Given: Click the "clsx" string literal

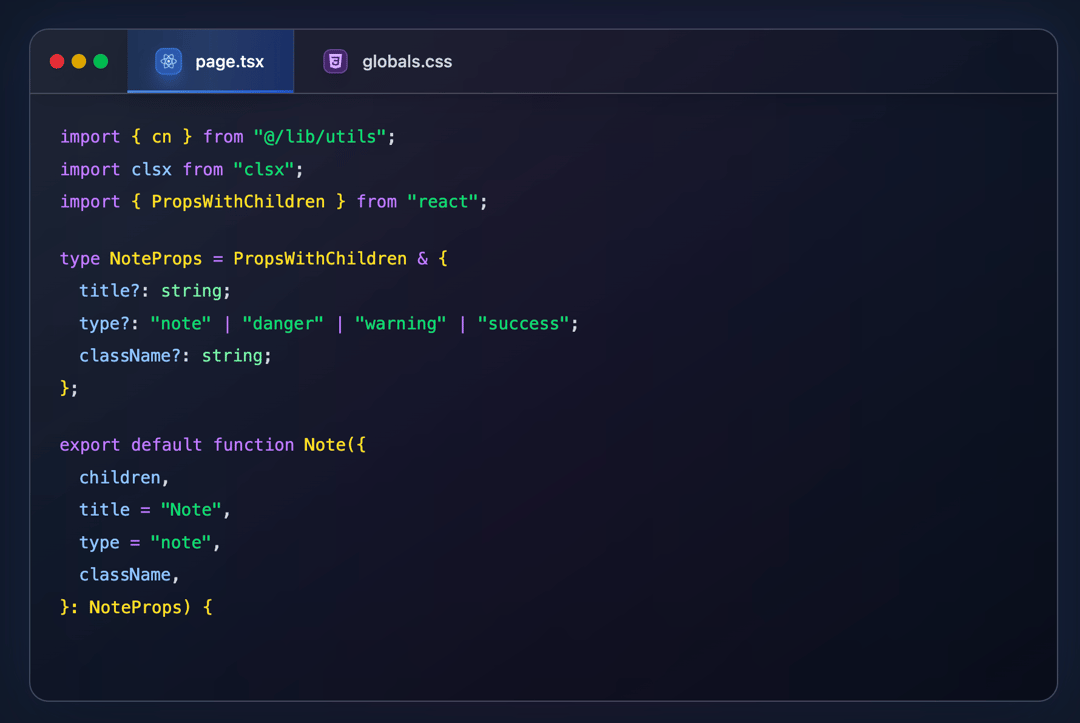Looking at the screenshot, I should click(x=264, y=169).
